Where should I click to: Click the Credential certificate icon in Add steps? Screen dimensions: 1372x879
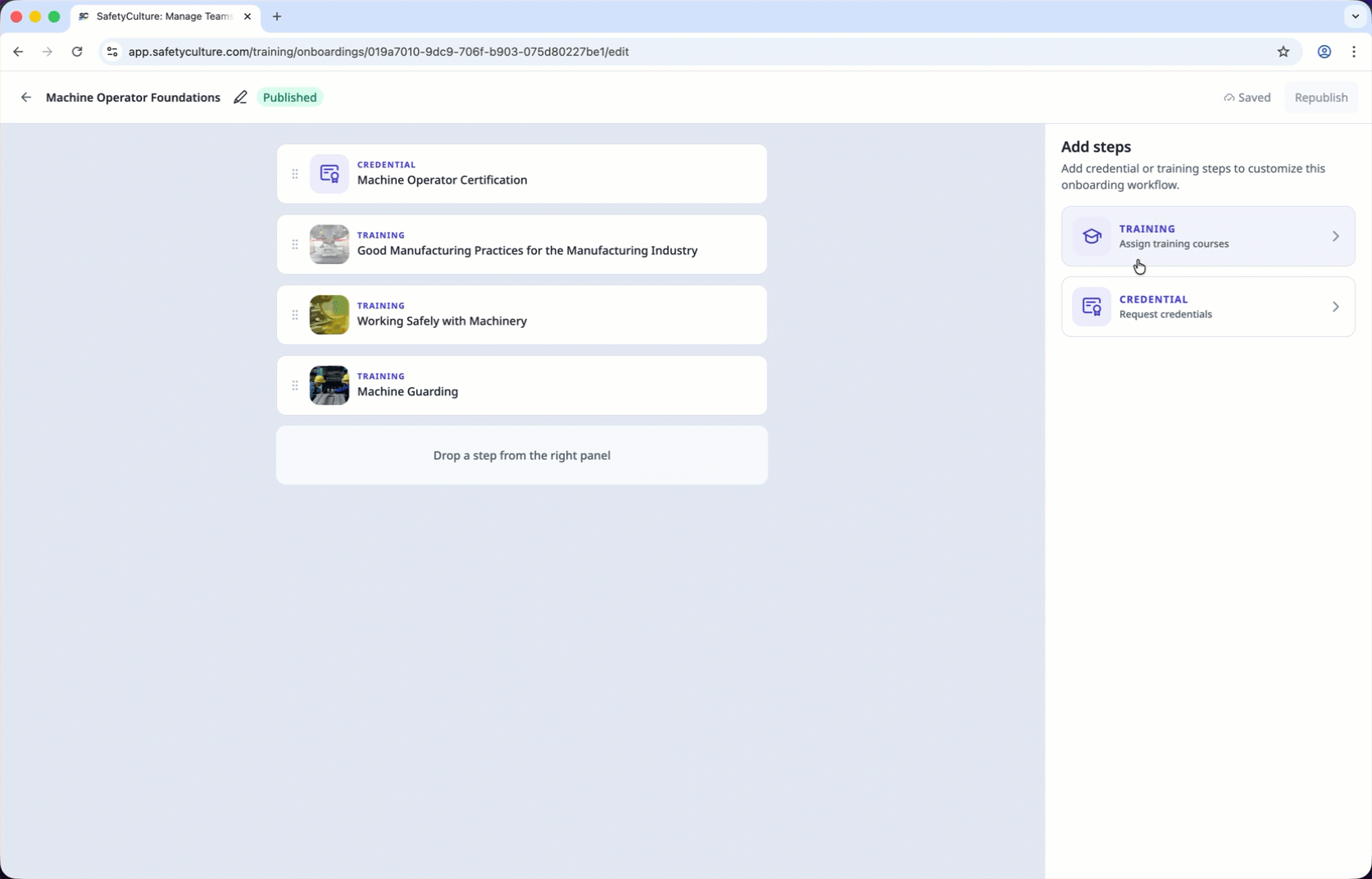(x=1092, y=307)
